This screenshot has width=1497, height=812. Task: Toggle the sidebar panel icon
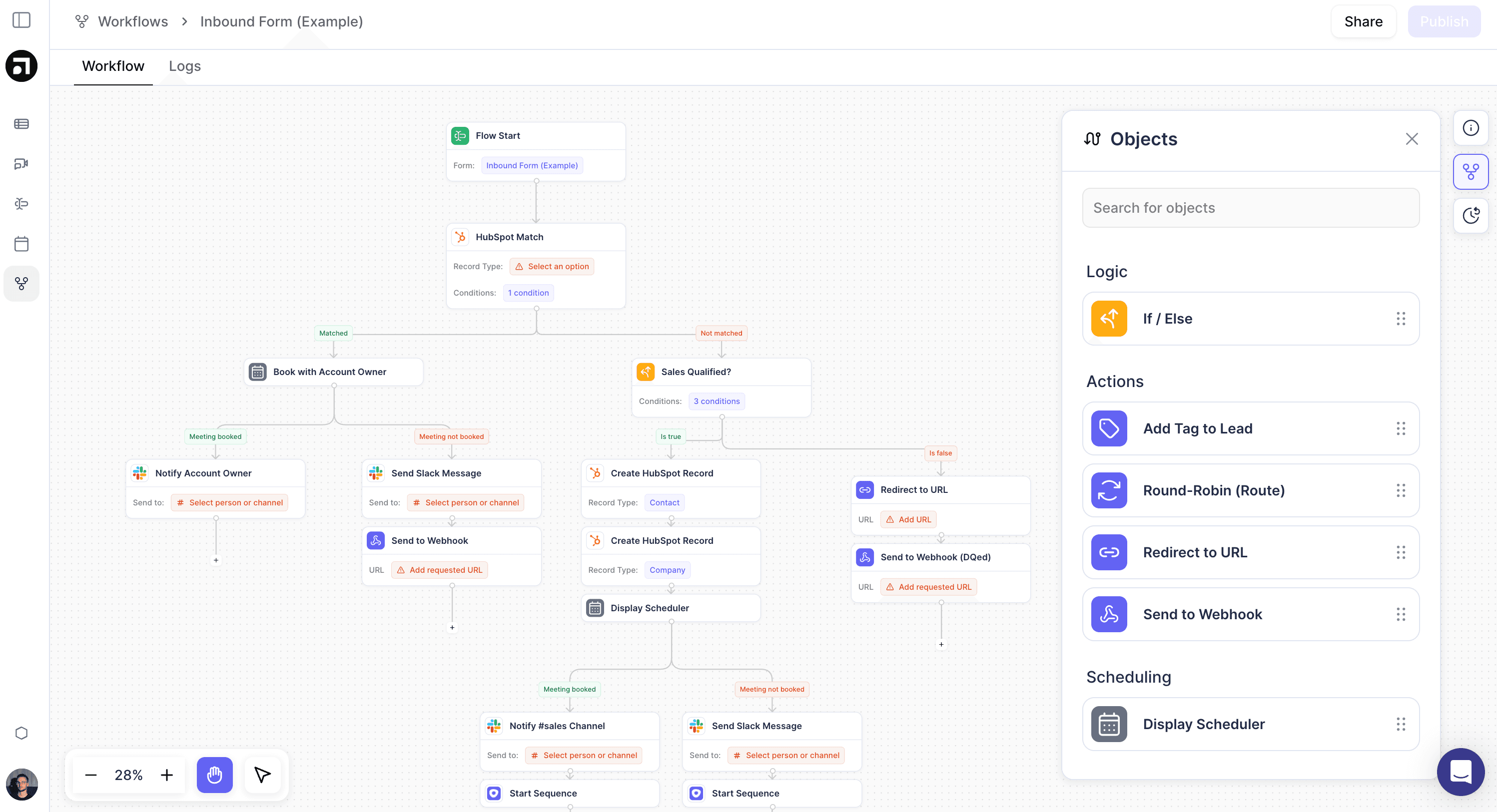[x=21, y=20]
